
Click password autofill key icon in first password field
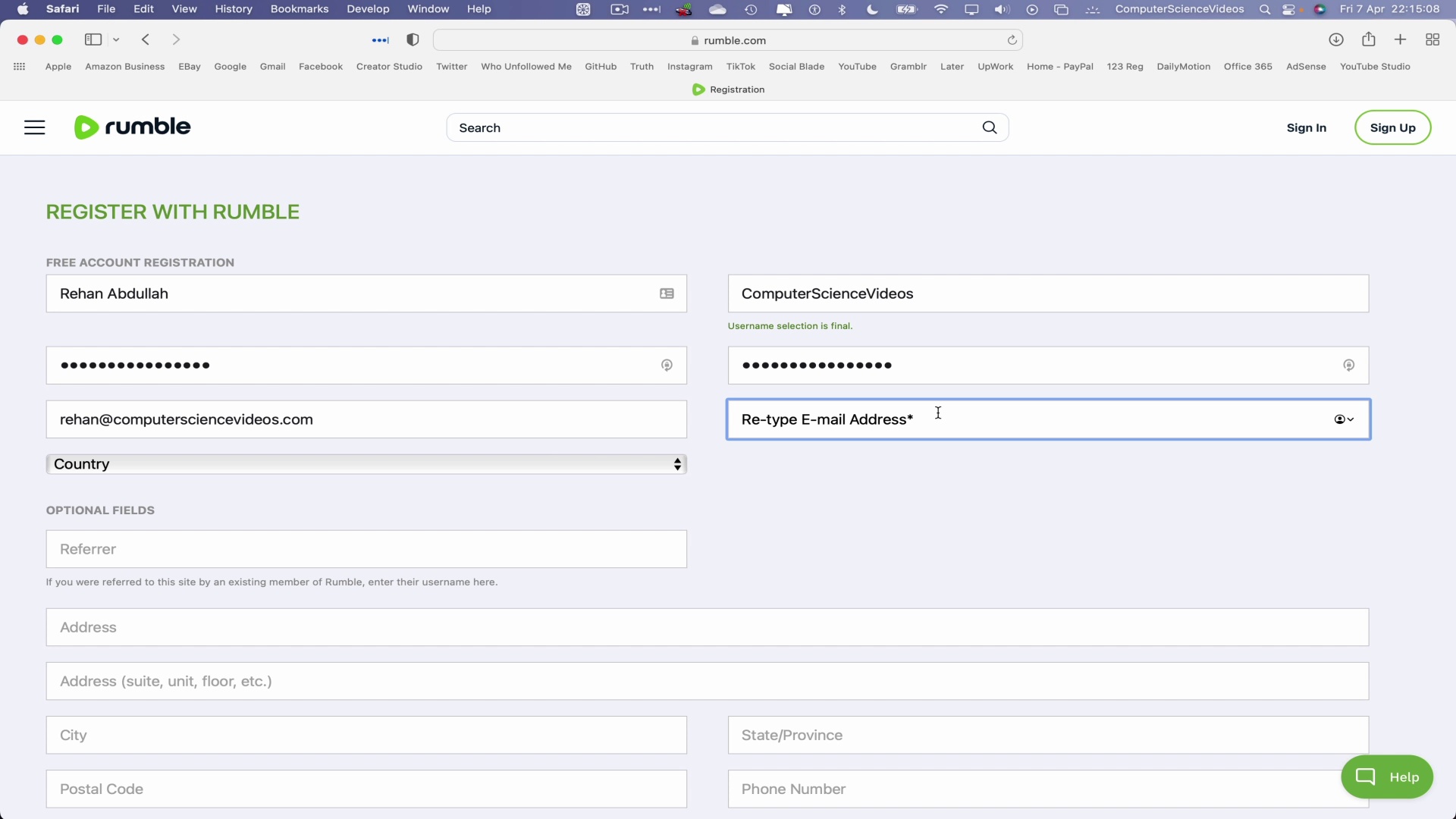tap(667, 366)
